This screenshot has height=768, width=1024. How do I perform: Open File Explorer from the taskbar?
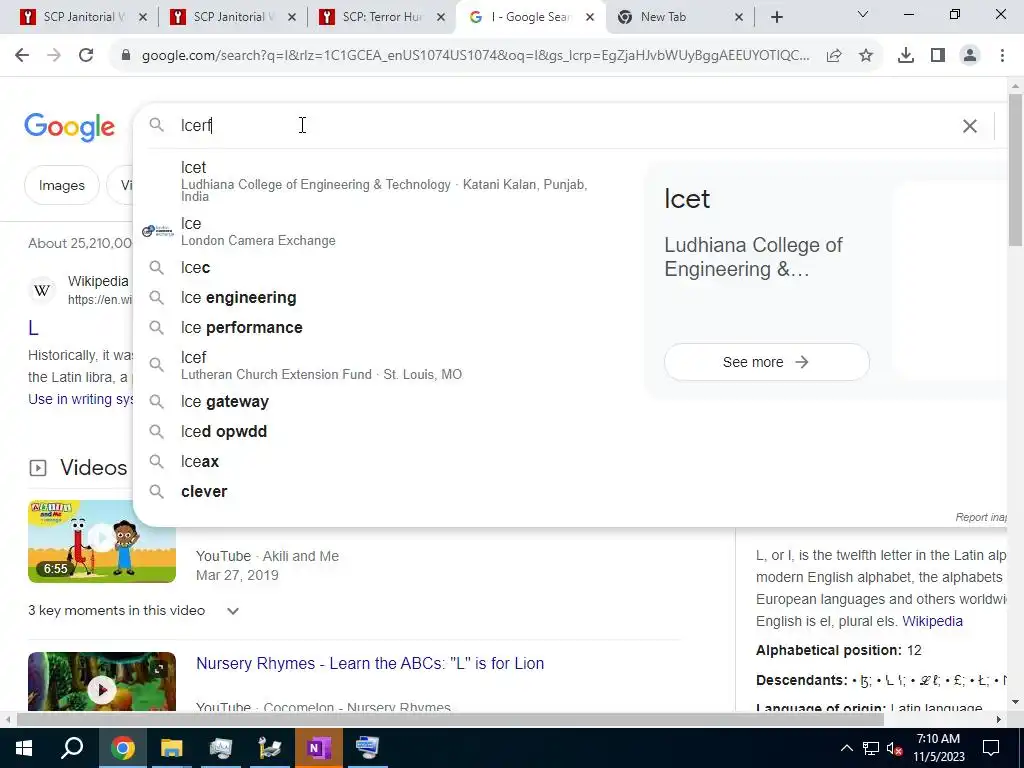172,748
